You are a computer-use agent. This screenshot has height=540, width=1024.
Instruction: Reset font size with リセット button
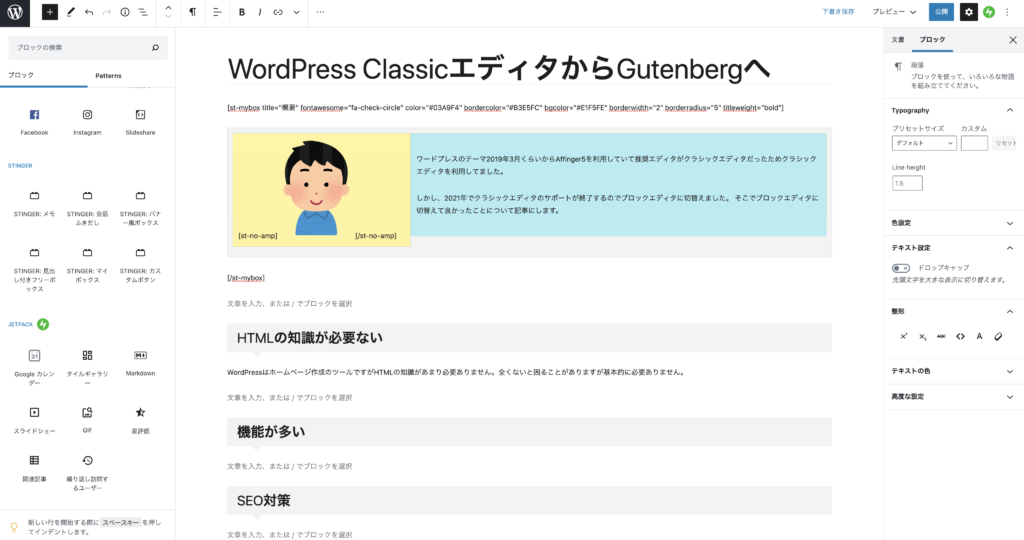click(x=1006, y=143)
